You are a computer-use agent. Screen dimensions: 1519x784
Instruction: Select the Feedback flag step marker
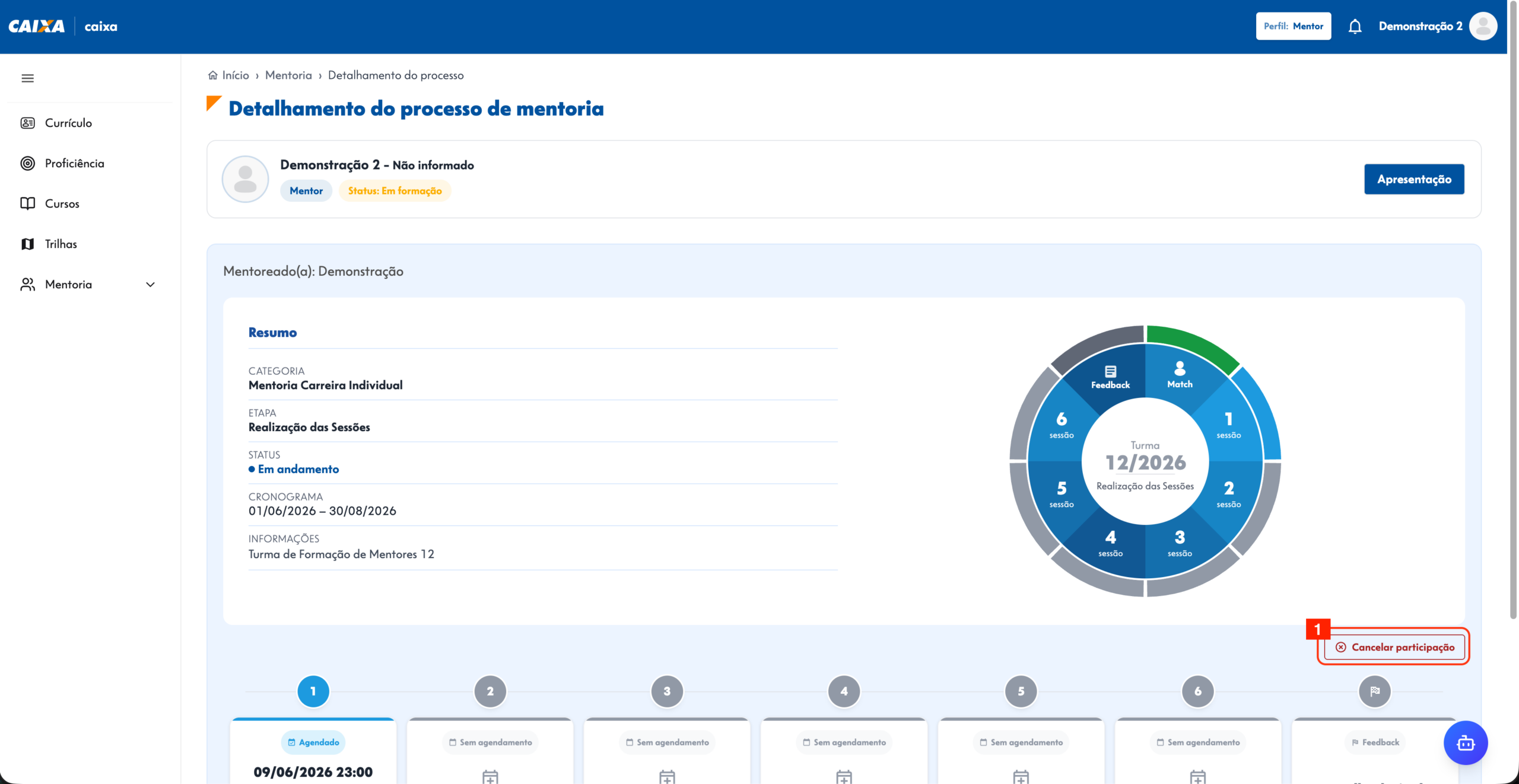1375,691
